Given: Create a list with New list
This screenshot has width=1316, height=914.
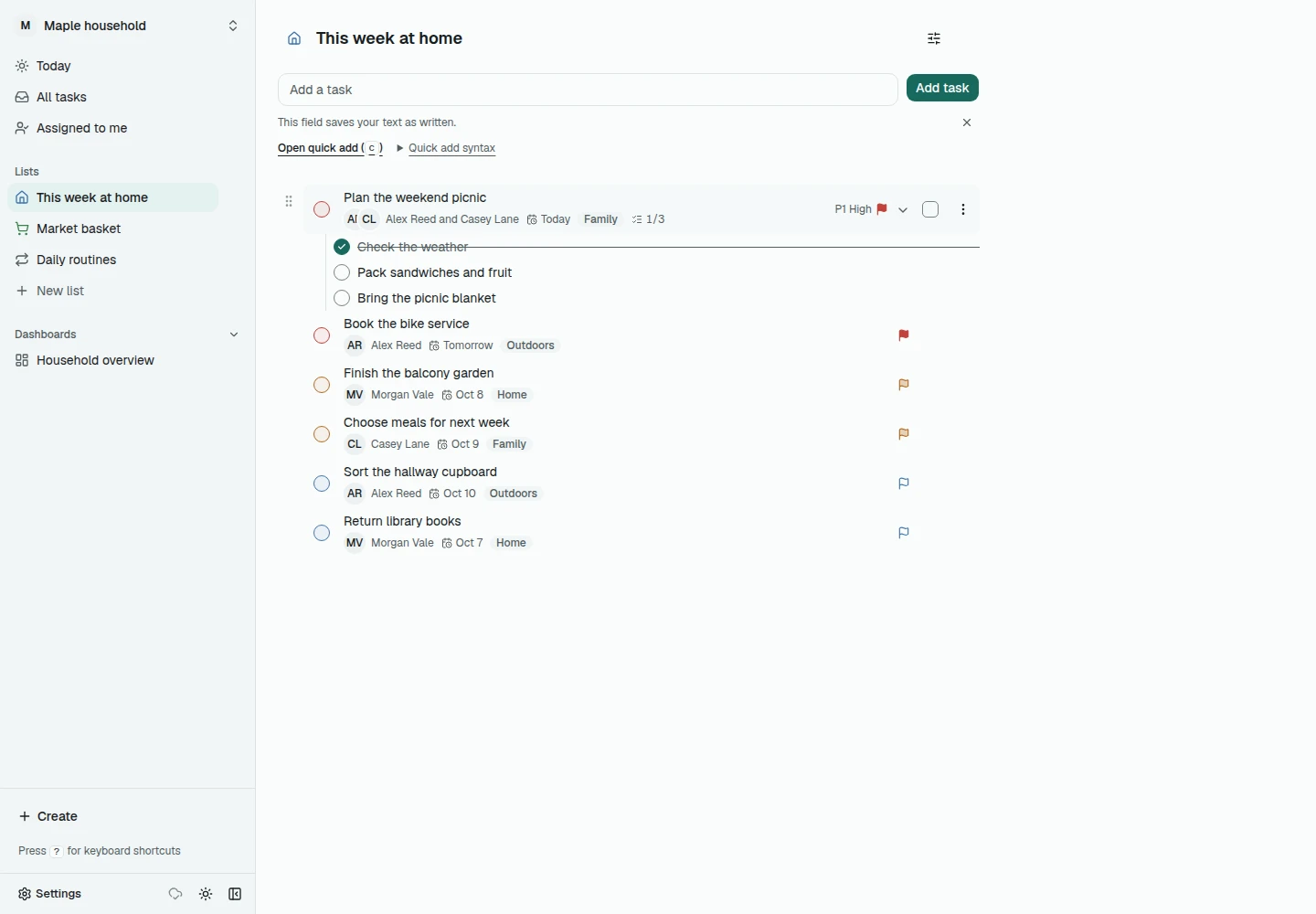Looking at the screenshot, I should click(113, 291).
